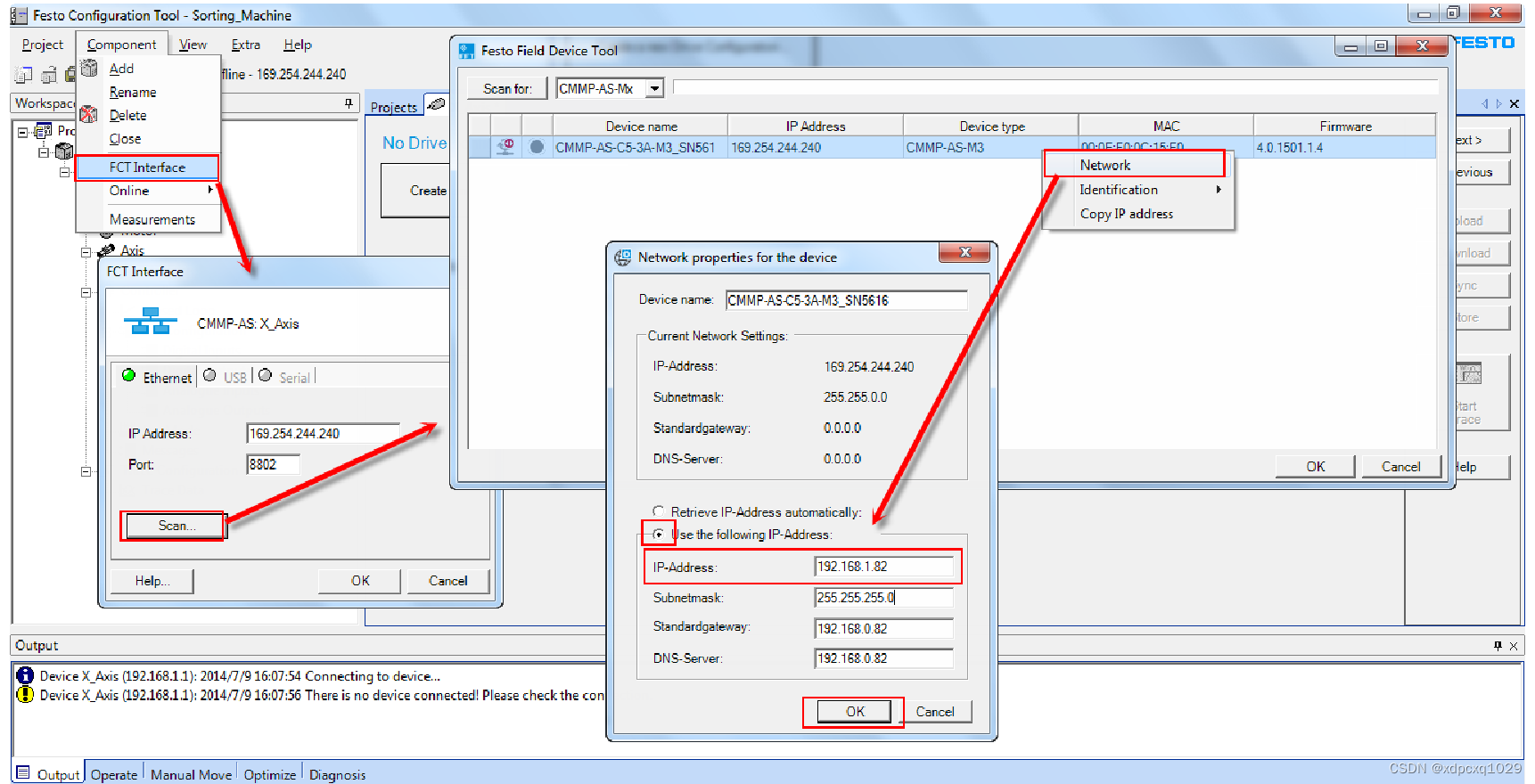Click the Scan for button
1535x784 pixels.
click(x=507, y=88)
